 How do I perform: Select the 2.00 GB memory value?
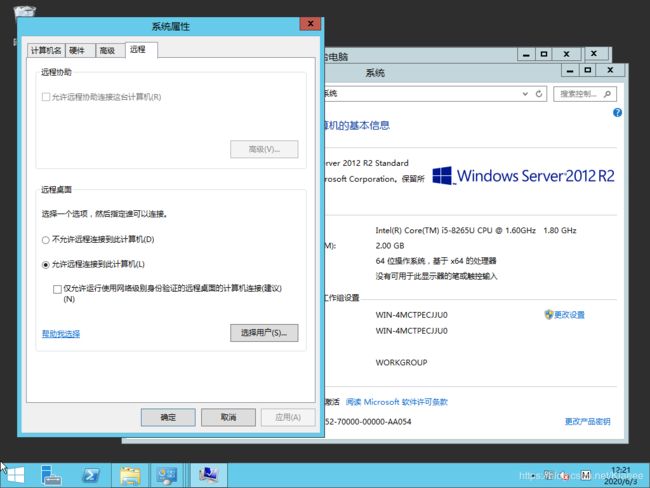point(390,245)
